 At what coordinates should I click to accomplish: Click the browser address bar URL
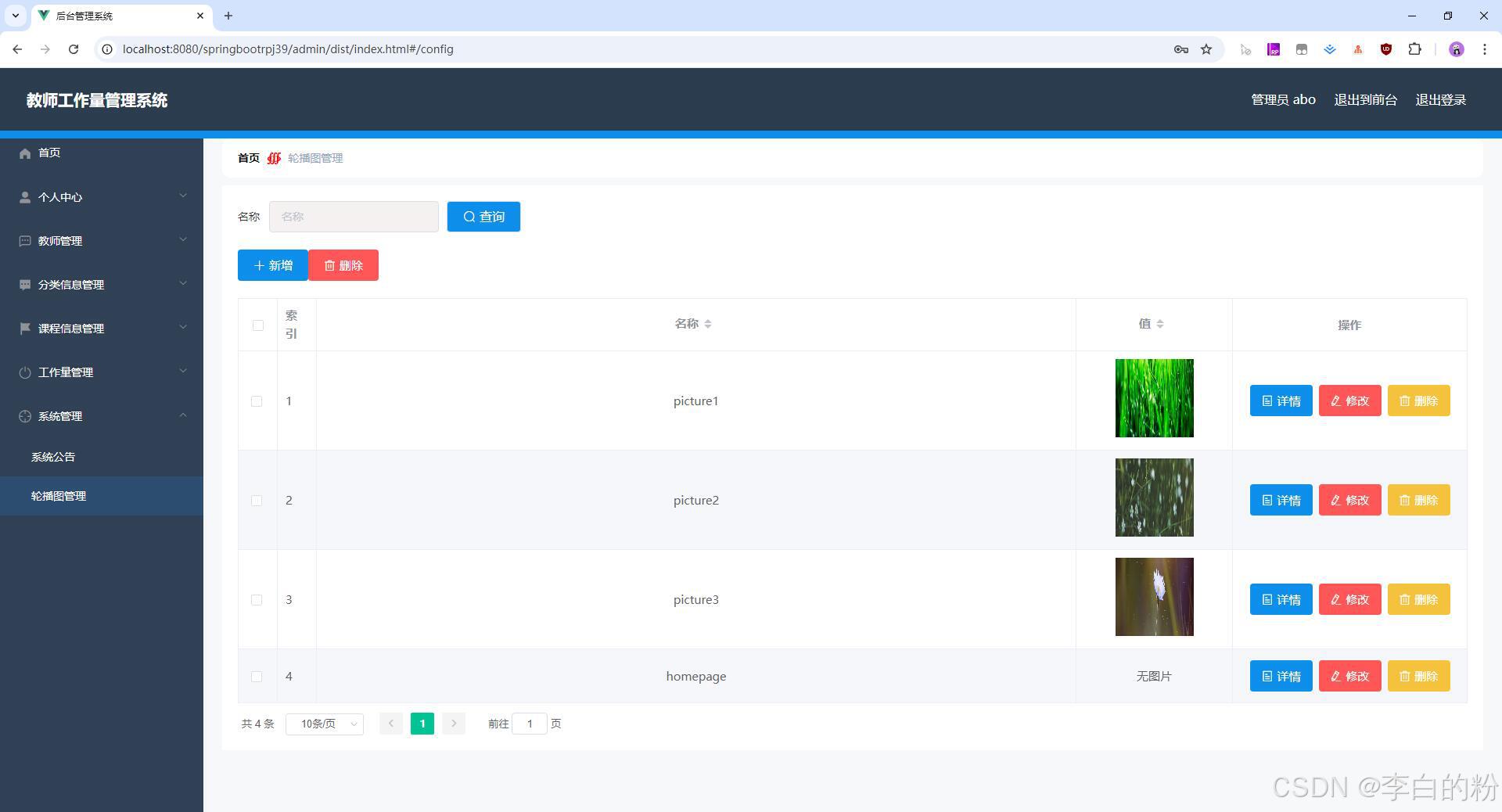coord(288,49)
